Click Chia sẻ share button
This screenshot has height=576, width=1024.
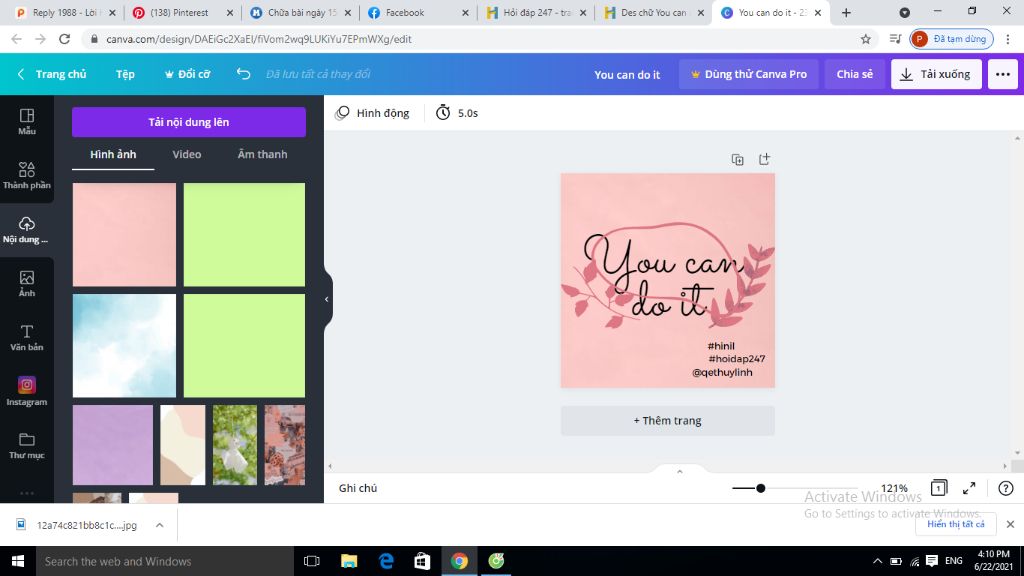coord(854,74)
